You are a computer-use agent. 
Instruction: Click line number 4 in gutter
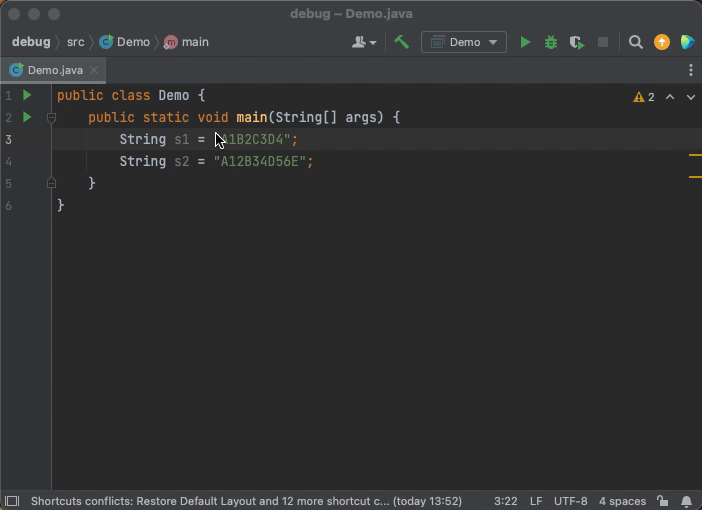click(9, 161)
